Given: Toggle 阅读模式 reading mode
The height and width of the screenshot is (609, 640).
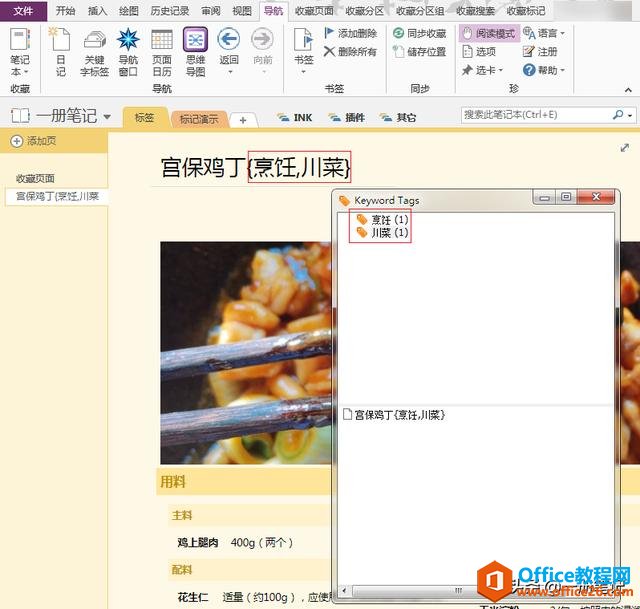Looking at the screenshot, I should click(x=488, y=33).
